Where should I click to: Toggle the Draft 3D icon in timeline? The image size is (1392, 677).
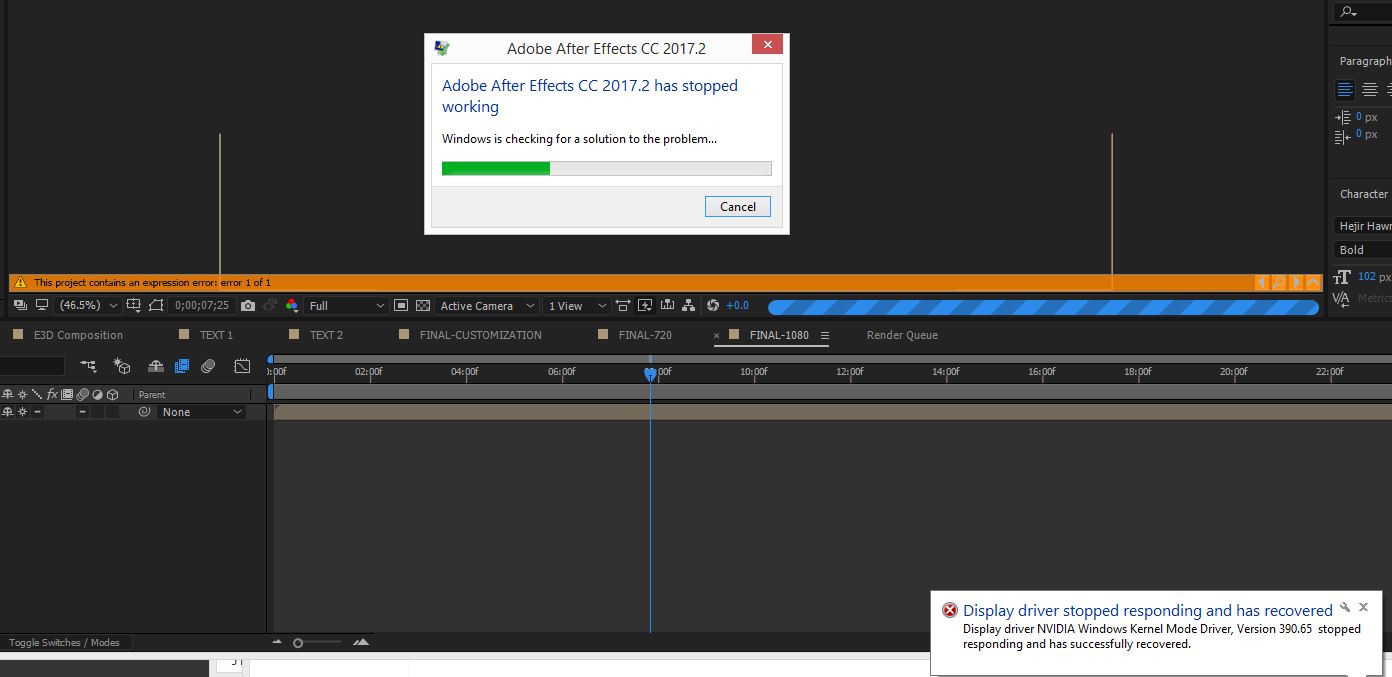[122, 366]
